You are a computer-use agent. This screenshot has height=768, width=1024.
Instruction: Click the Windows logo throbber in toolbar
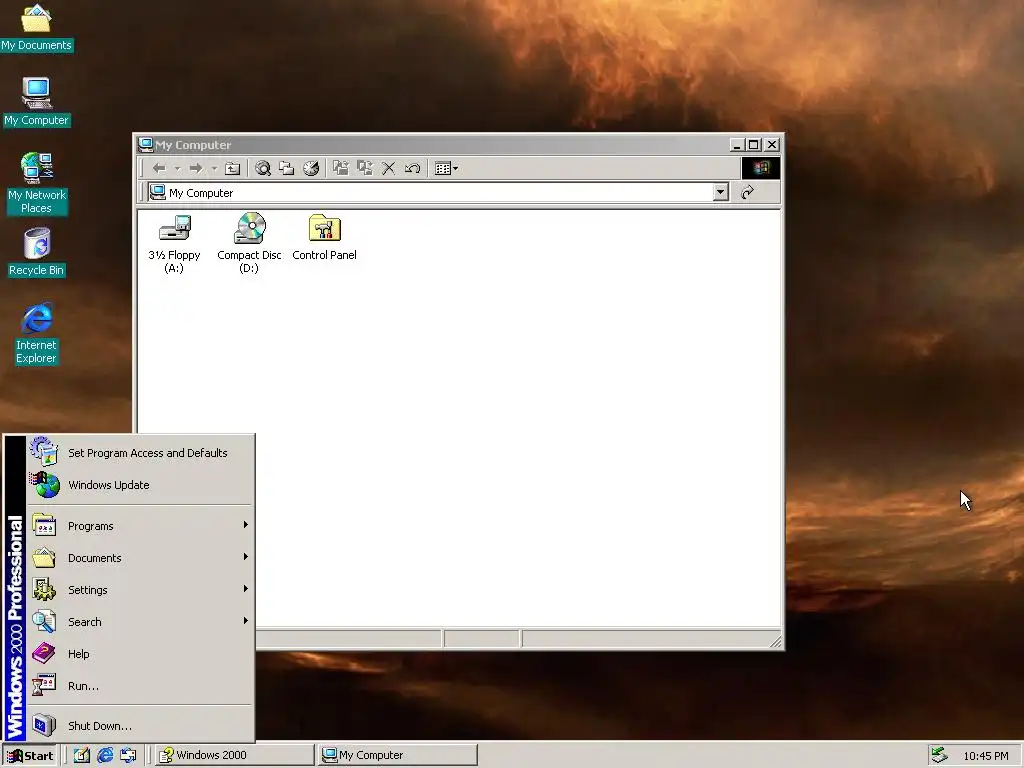point(761,168)
